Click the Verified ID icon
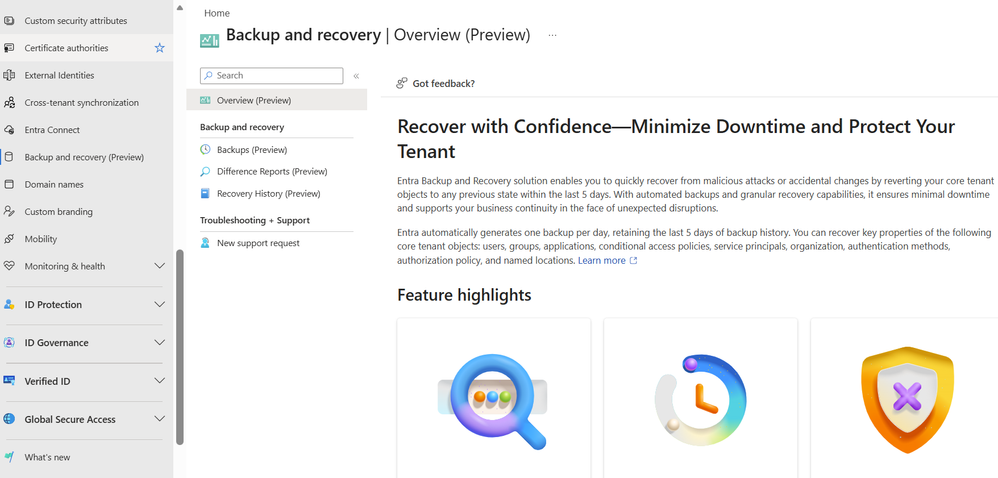Screen dimensions: 998x478 coord(9,381)
